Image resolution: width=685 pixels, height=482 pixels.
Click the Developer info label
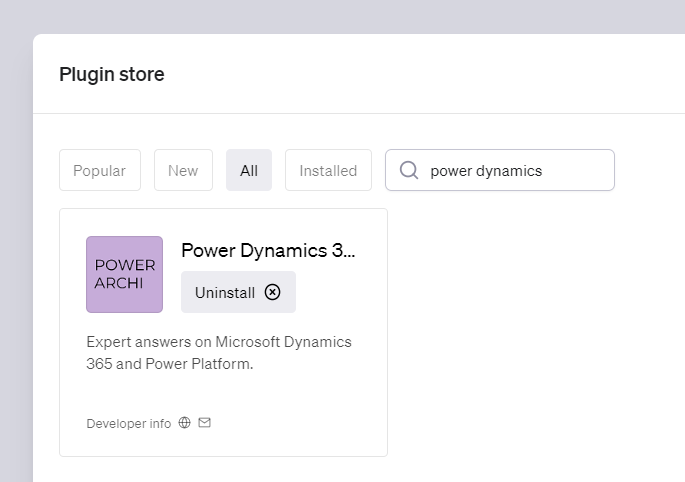pos(128,423)
